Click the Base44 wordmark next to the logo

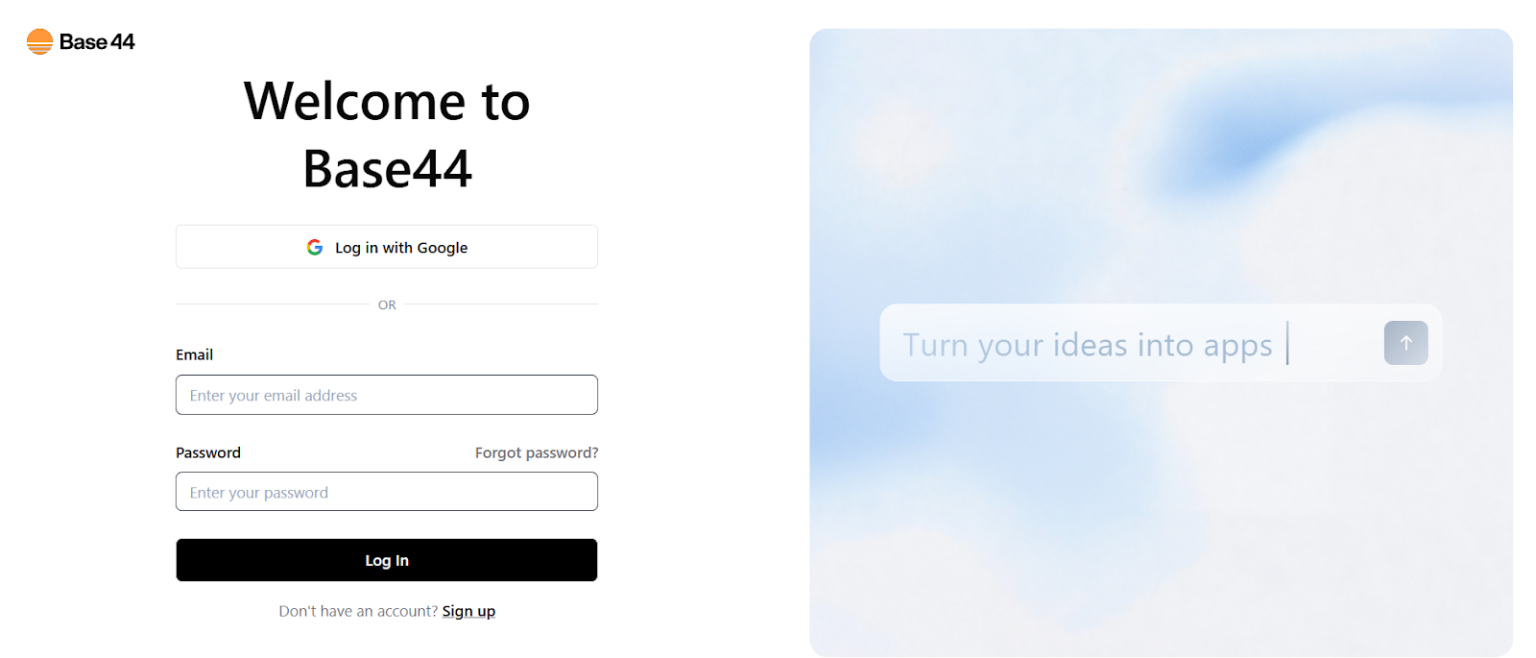(96, 41)
